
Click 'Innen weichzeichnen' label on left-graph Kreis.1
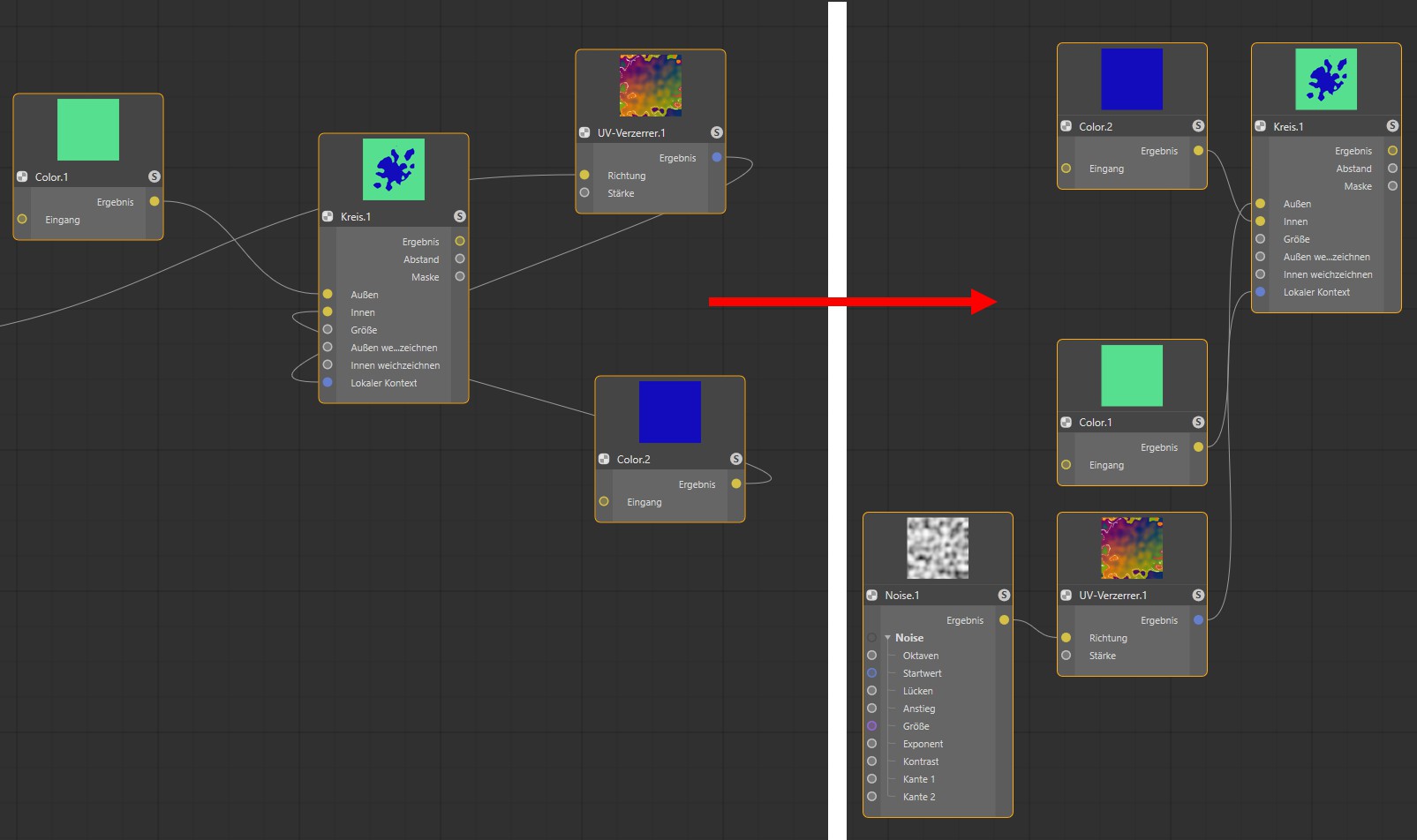(395, 365)
